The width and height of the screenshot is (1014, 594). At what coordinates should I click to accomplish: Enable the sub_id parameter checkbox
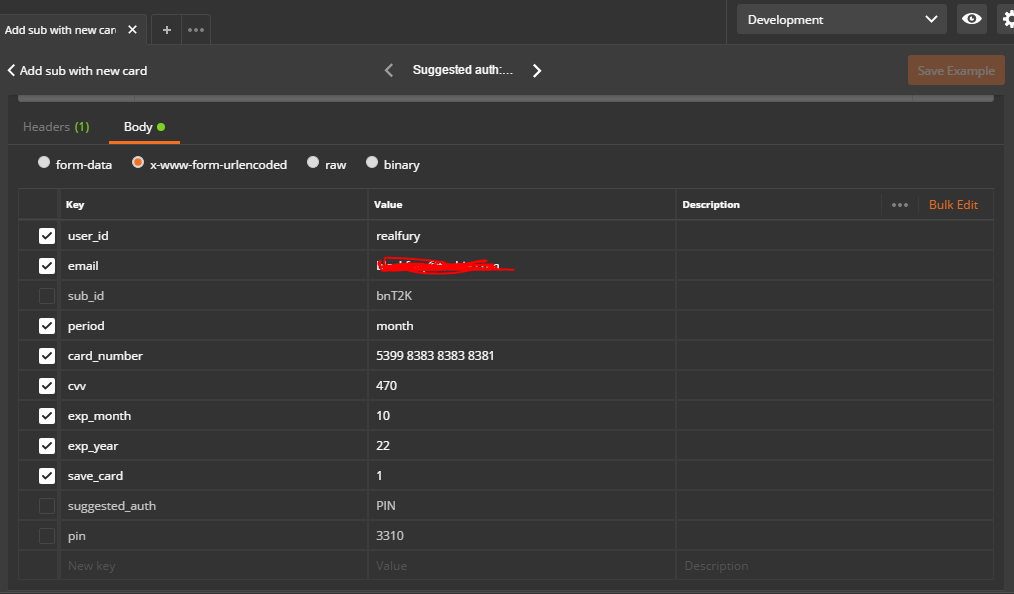pyautogui.click(x=46, y=295)
